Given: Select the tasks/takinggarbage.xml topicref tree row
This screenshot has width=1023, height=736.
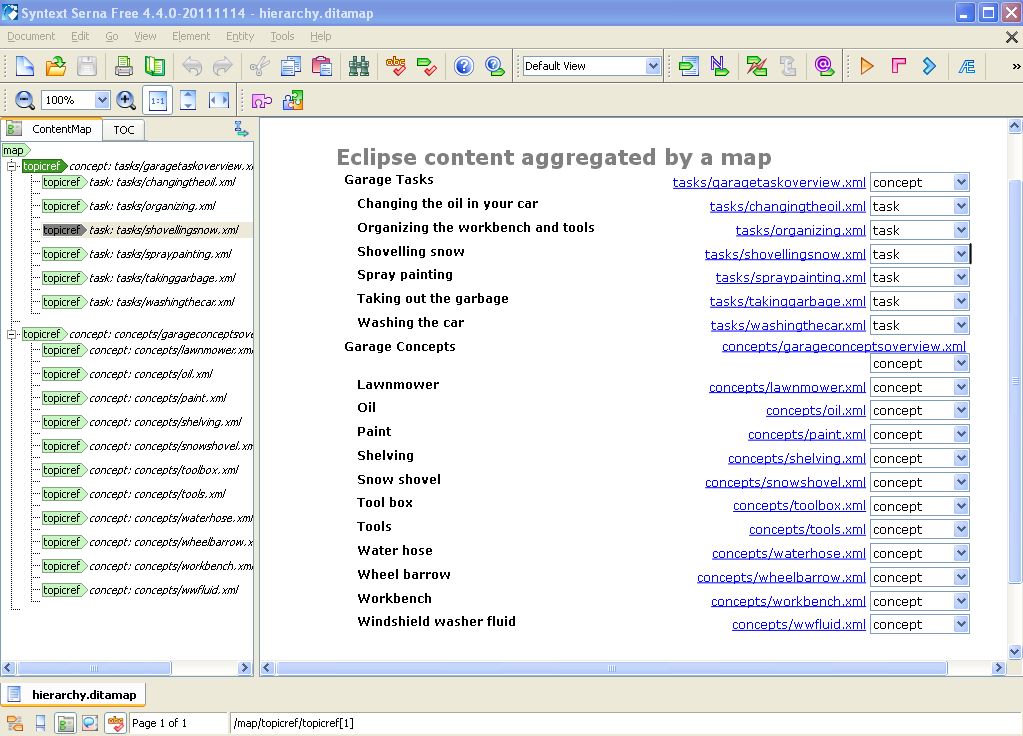Looking at the screenshot, I should pos(138,278).
